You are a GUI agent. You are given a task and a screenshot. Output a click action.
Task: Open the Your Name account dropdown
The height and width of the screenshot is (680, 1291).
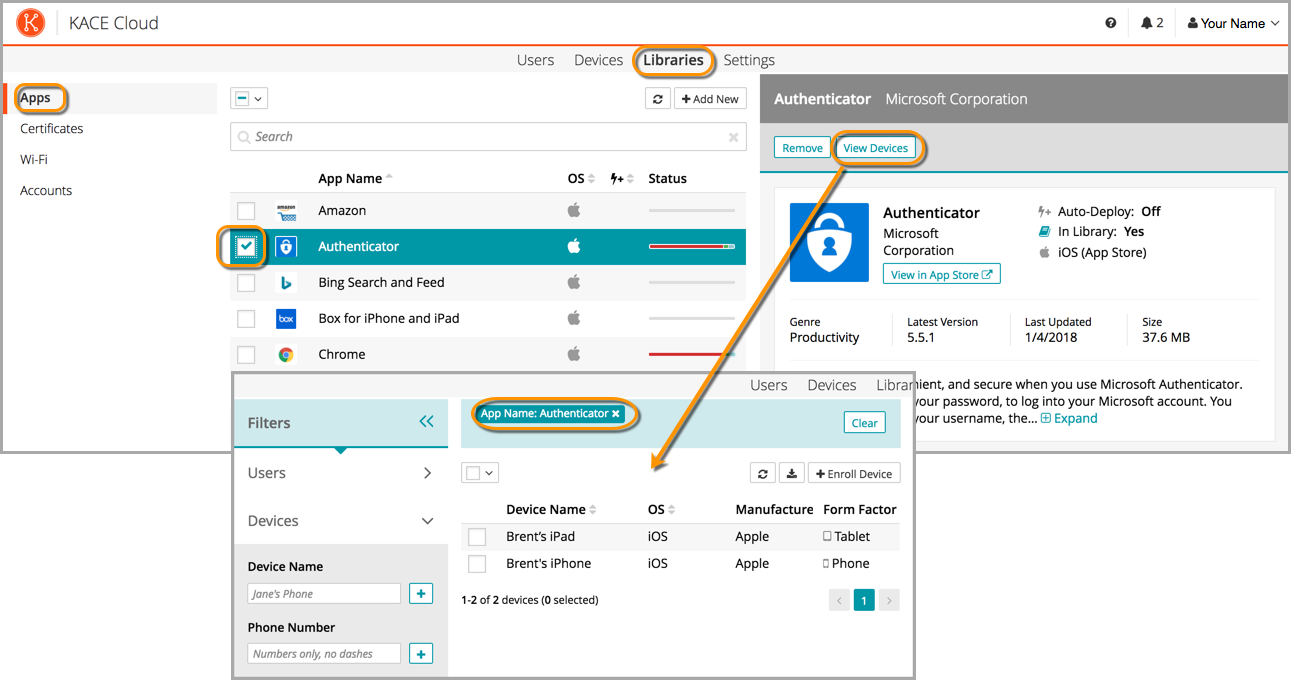click(1232, 23)
